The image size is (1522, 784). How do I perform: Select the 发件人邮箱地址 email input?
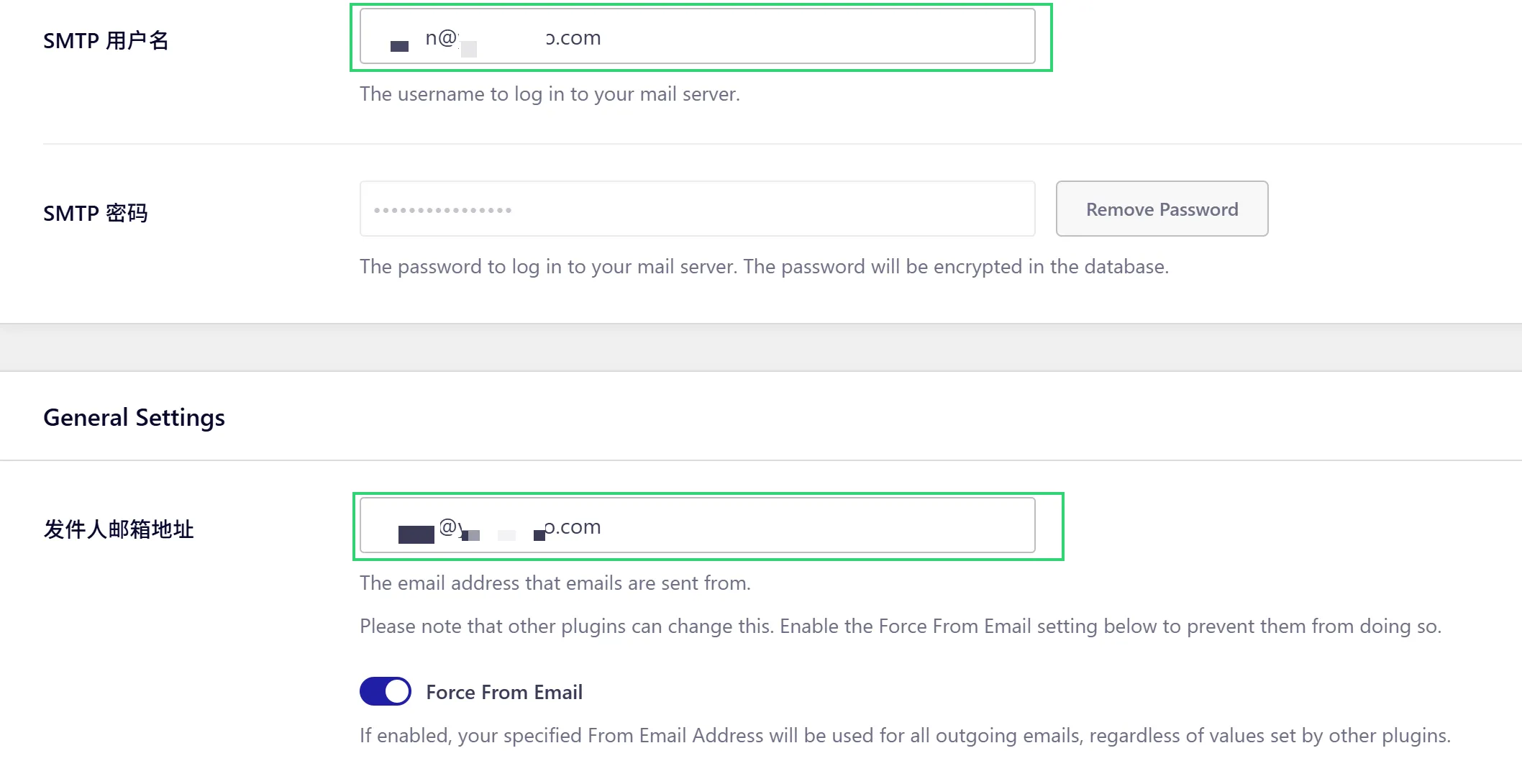tap(791, 526)
